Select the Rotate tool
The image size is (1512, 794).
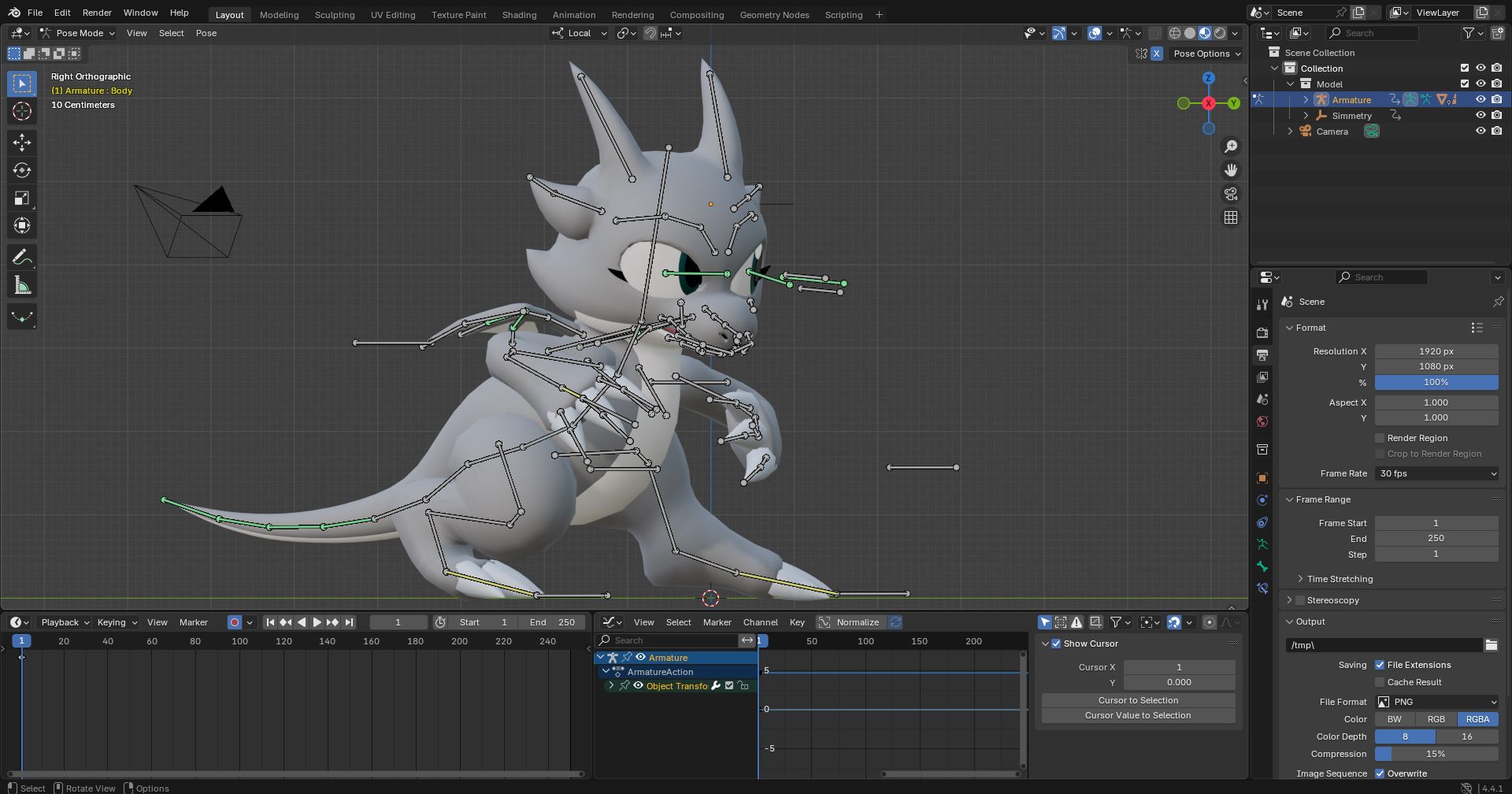(22, 170)
